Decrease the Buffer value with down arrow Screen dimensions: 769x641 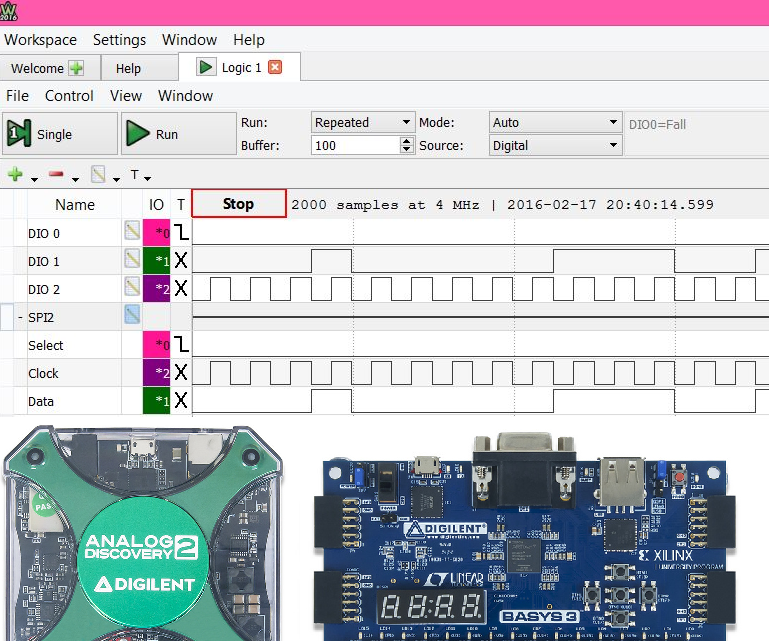407,150
